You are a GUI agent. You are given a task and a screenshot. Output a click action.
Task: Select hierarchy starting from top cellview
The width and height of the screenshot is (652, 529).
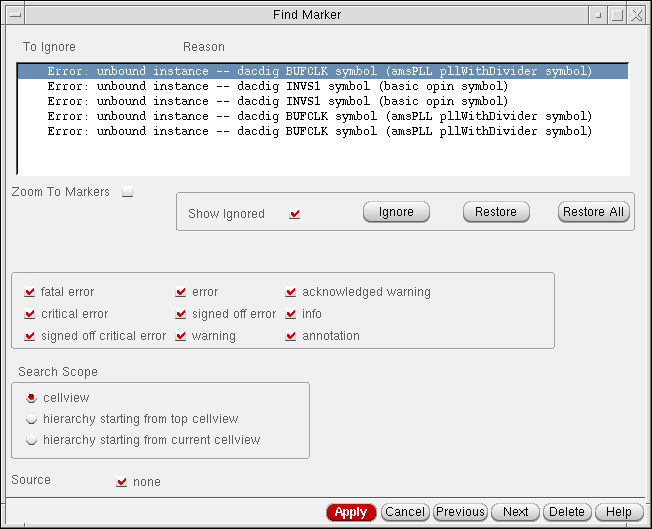pyautogui.click(x=32, y=419)
